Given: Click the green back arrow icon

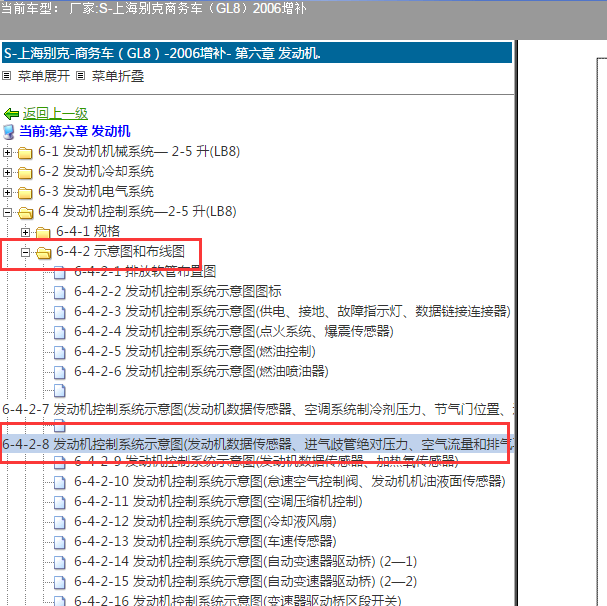Looking at the screenshot, I should [x=11, y=114].
